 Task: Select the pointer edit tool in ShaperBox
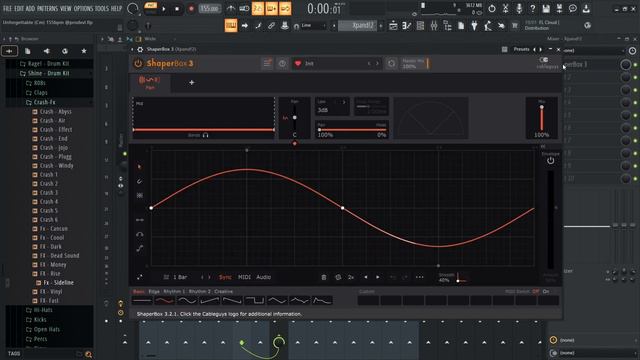(x=140, y=167)
